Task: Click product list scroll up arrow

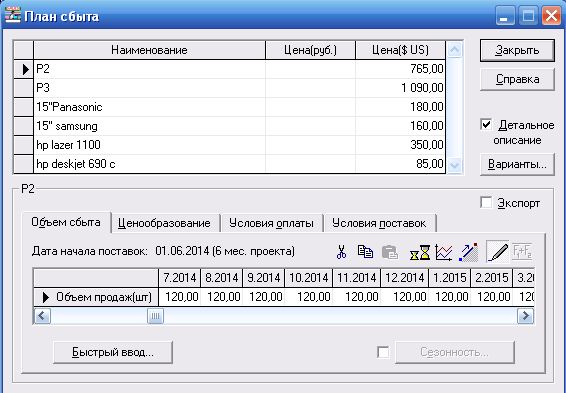Action: point(454,50)
